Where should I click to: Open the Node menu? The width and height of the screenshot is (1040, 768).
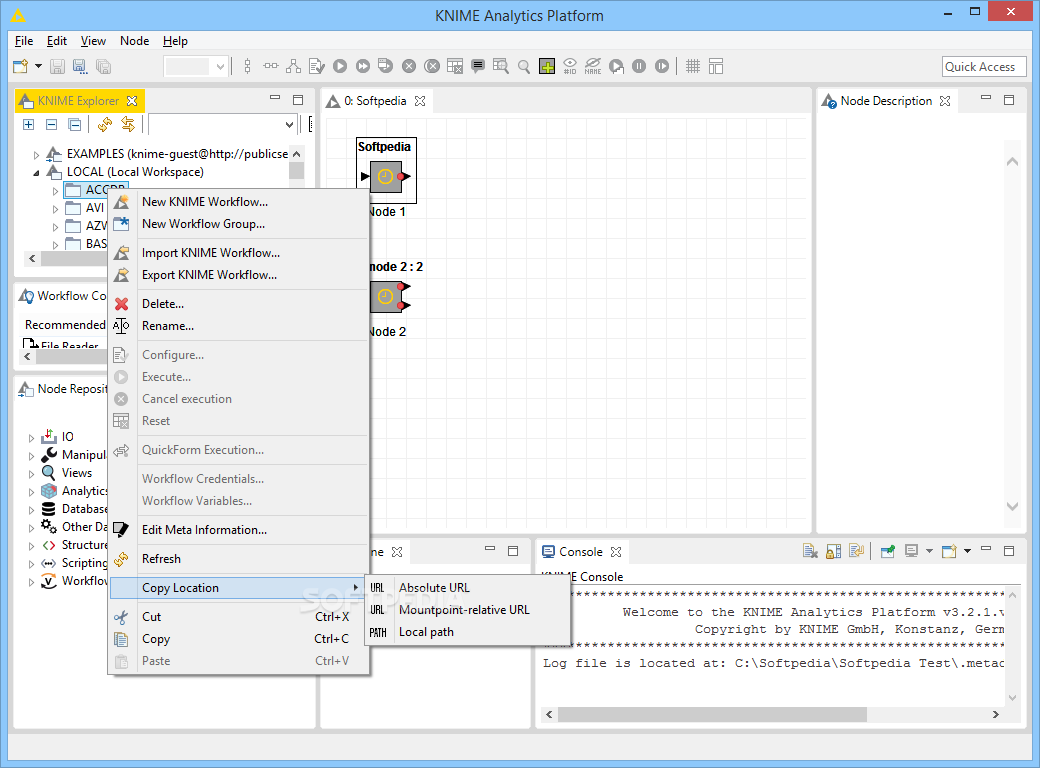click(x=135, y=40)
